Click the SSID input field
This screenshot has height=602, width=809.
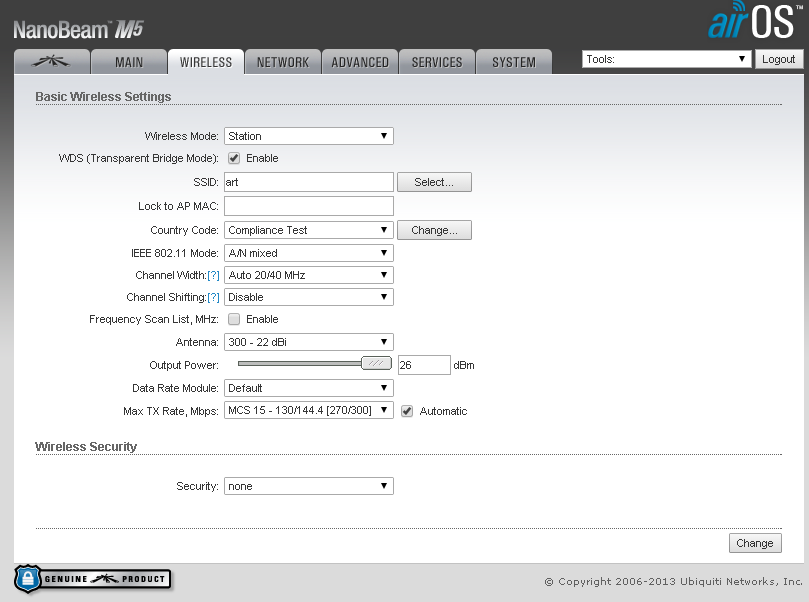click(309, 182)
